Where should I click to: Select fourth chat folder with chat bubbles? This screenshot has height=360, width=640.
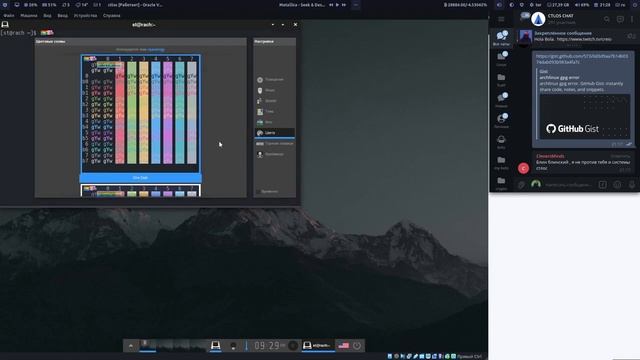[501, 100]
